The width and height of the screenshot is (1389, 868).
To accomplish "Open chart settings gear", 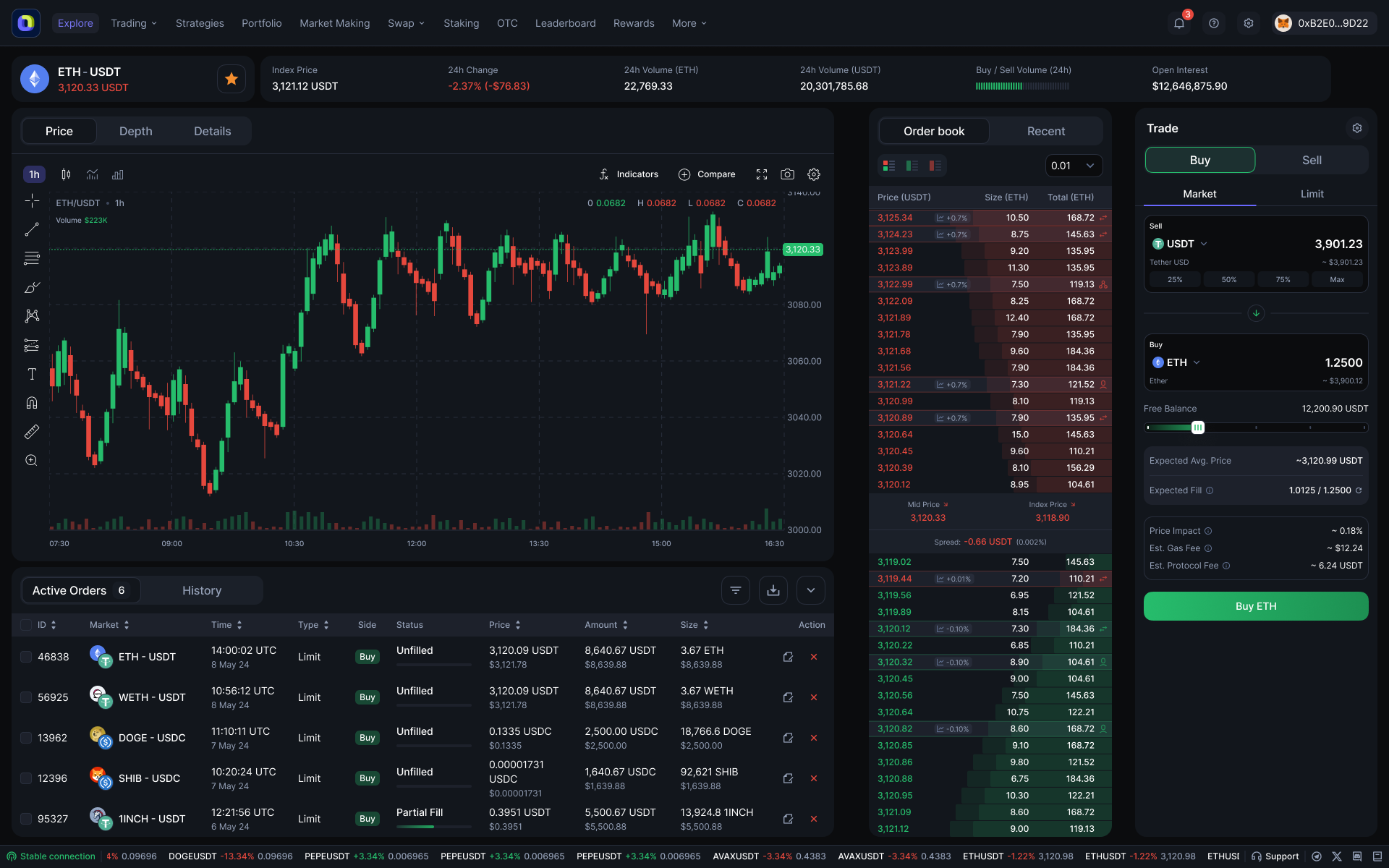I will pyautogui.click(x=813, y=174).
